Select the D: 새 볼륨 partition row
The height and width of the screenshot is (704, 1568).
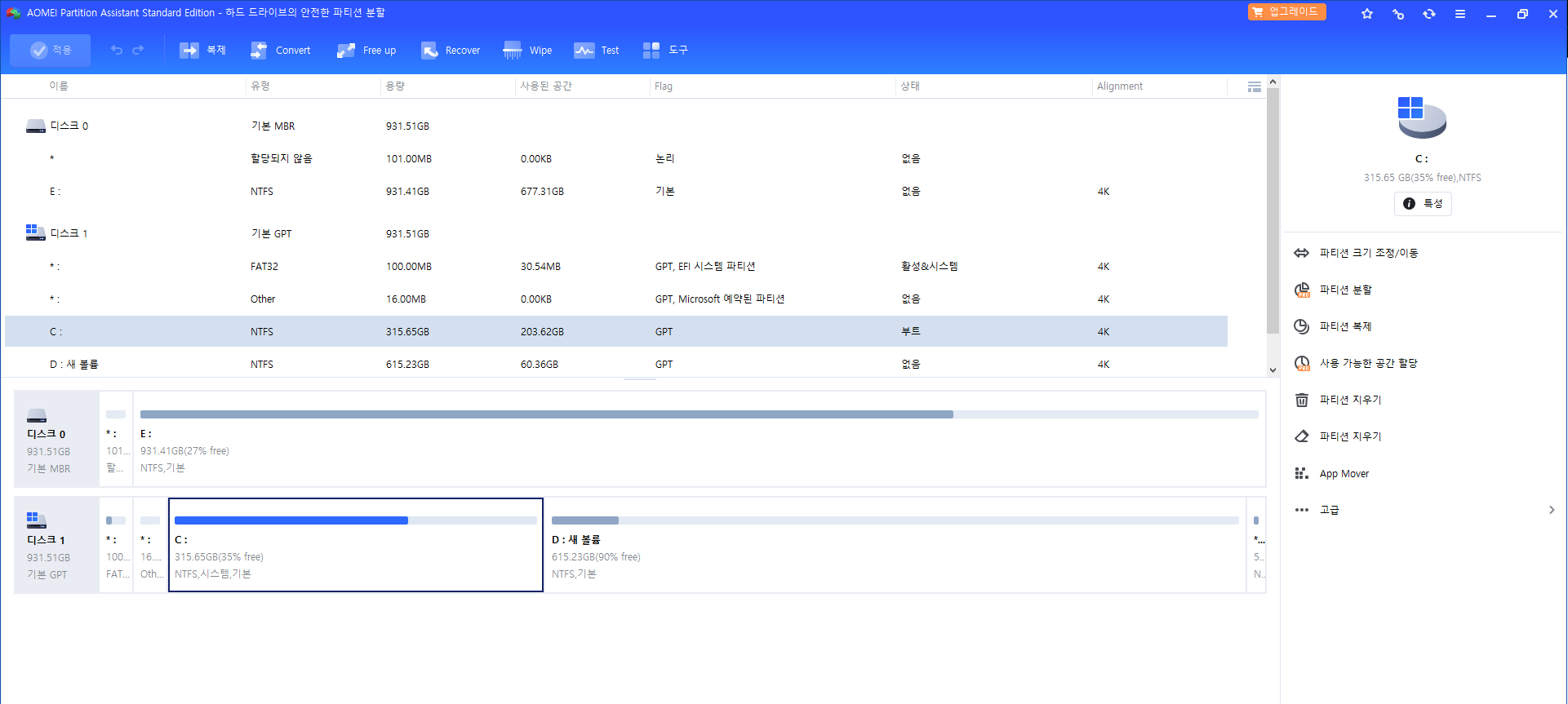[616, 364]
